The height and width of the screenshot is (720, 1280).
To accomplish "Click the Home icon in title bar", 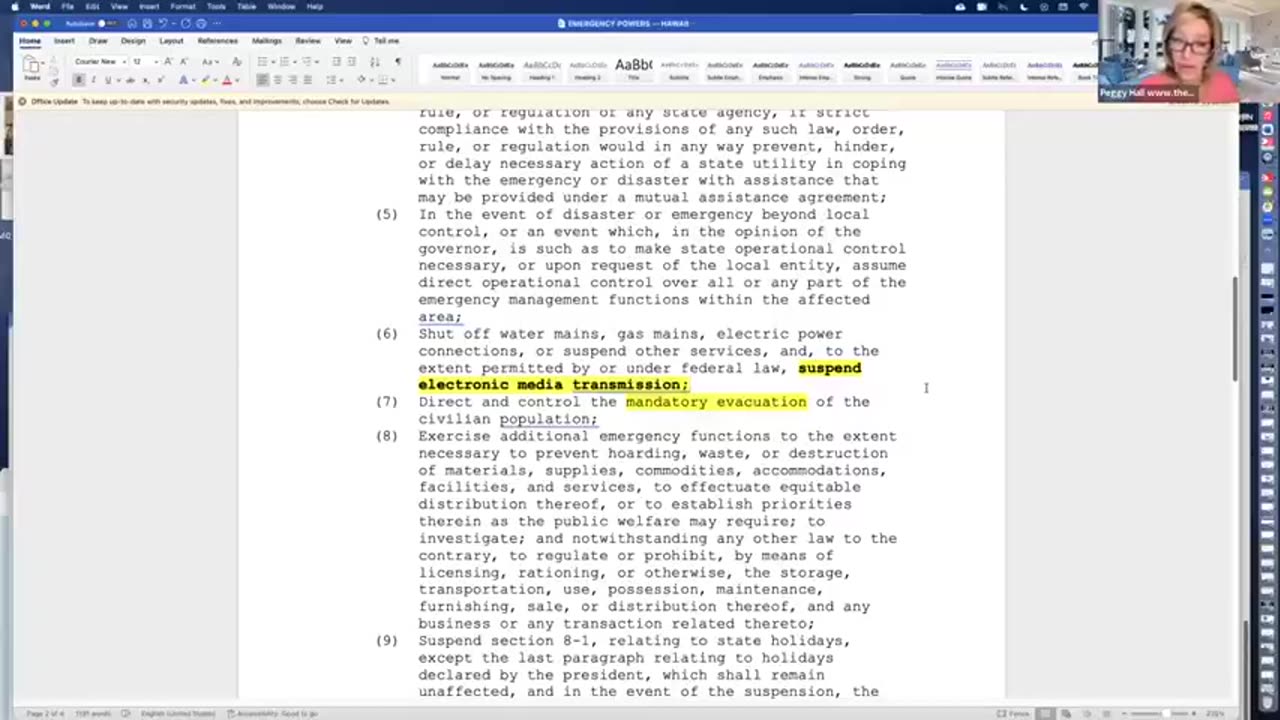I will [x=132, y=23].
